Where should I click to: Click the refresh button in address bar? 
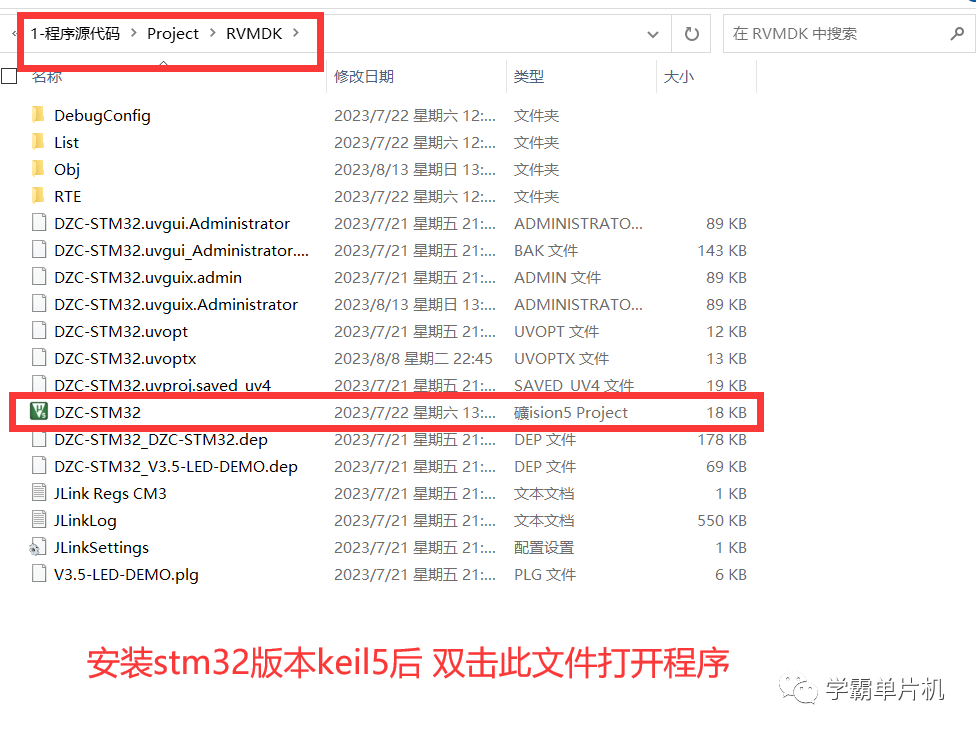click(x=692, y=34)
